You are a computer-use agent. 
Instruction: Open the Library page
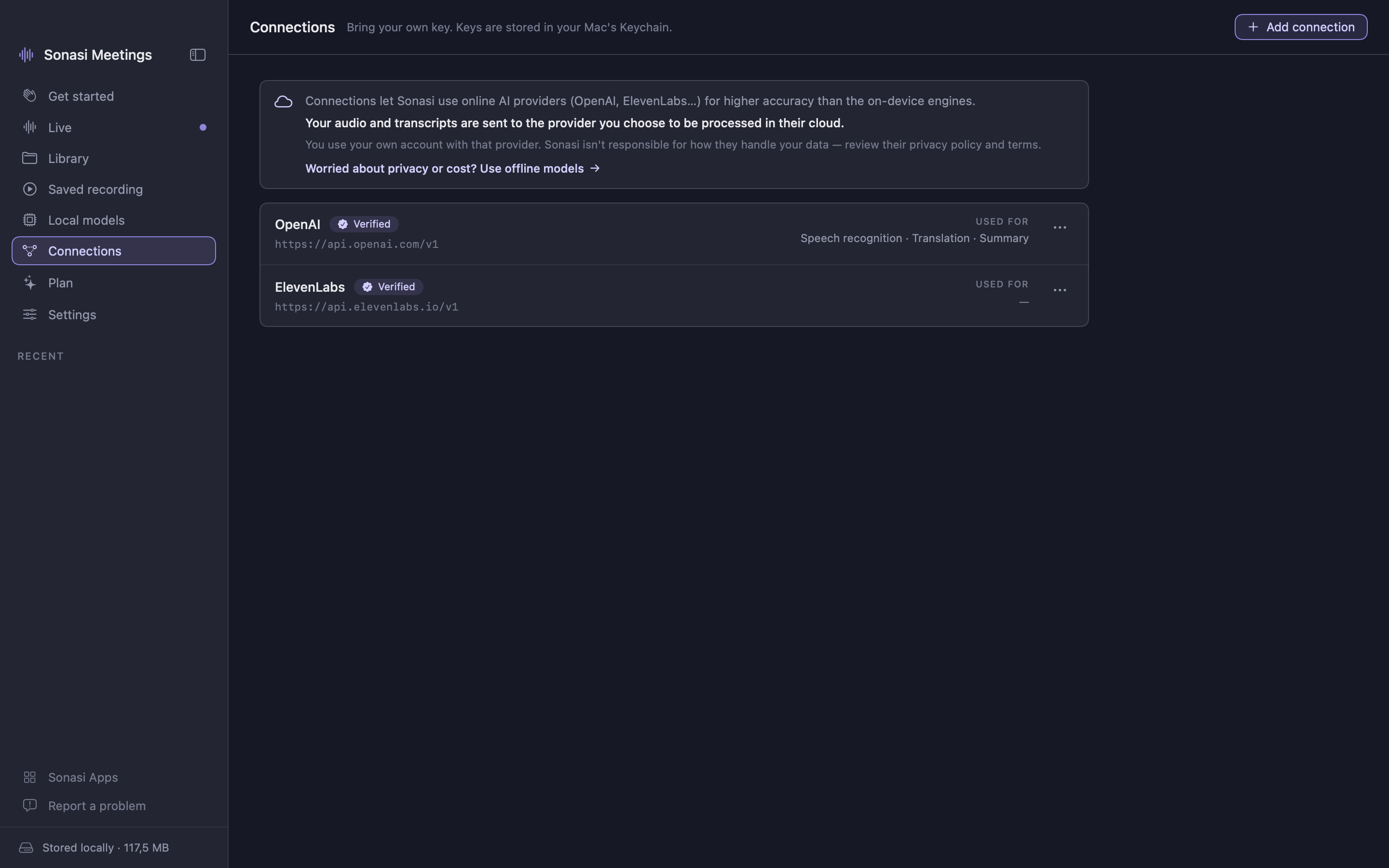114,159
